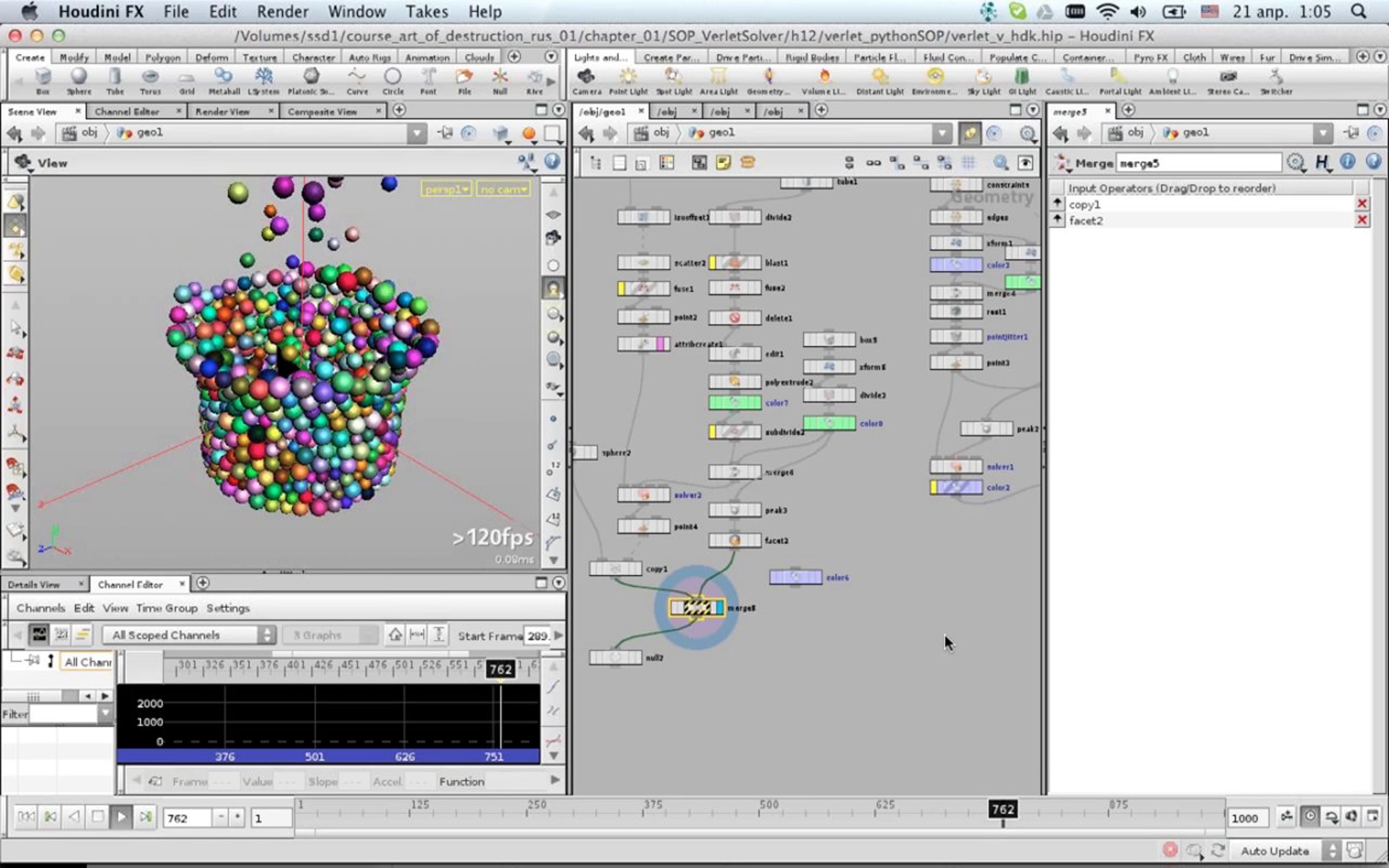Expand the Scene View path dropdown arrow
The width and height of the screenshot is (1389, 868).
[416, 133]
